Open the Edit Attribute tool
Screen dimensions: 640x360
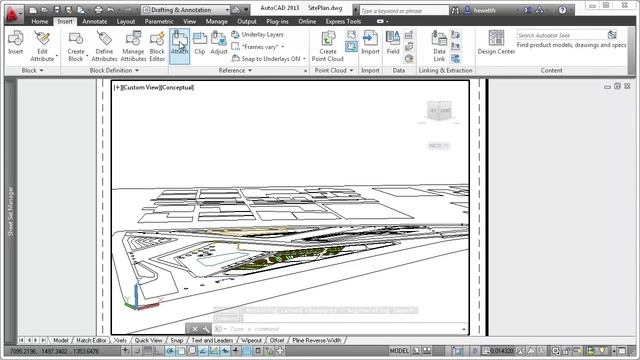42,46
